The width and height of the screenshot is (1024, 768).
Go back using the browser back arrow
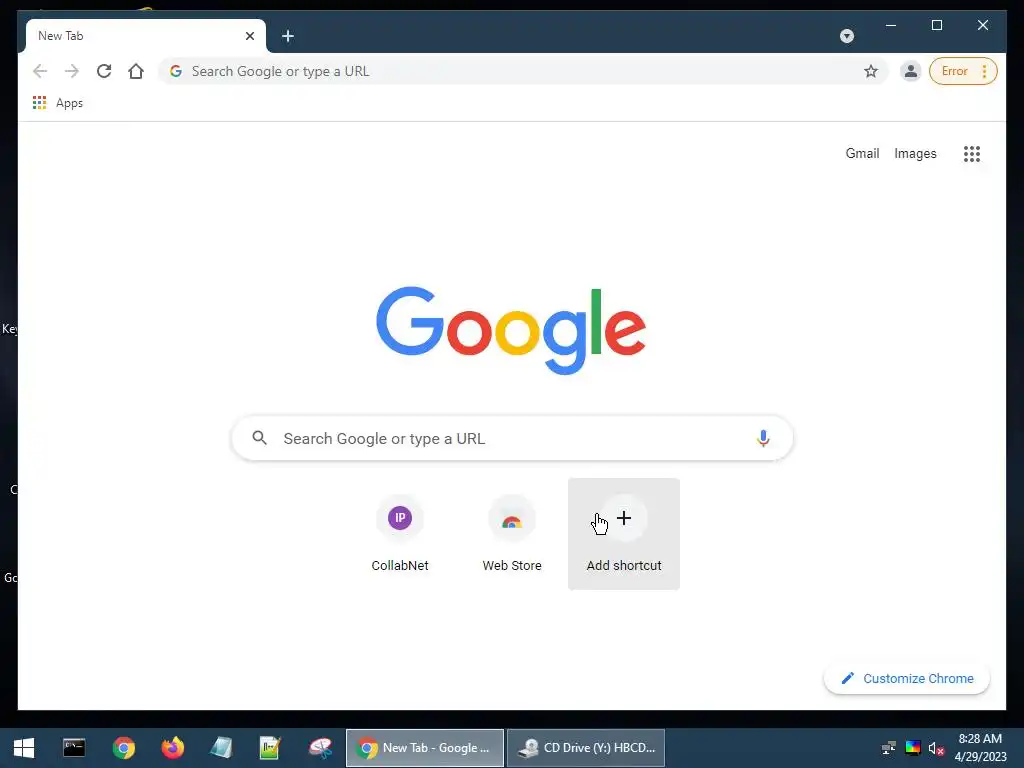point(40,71)
